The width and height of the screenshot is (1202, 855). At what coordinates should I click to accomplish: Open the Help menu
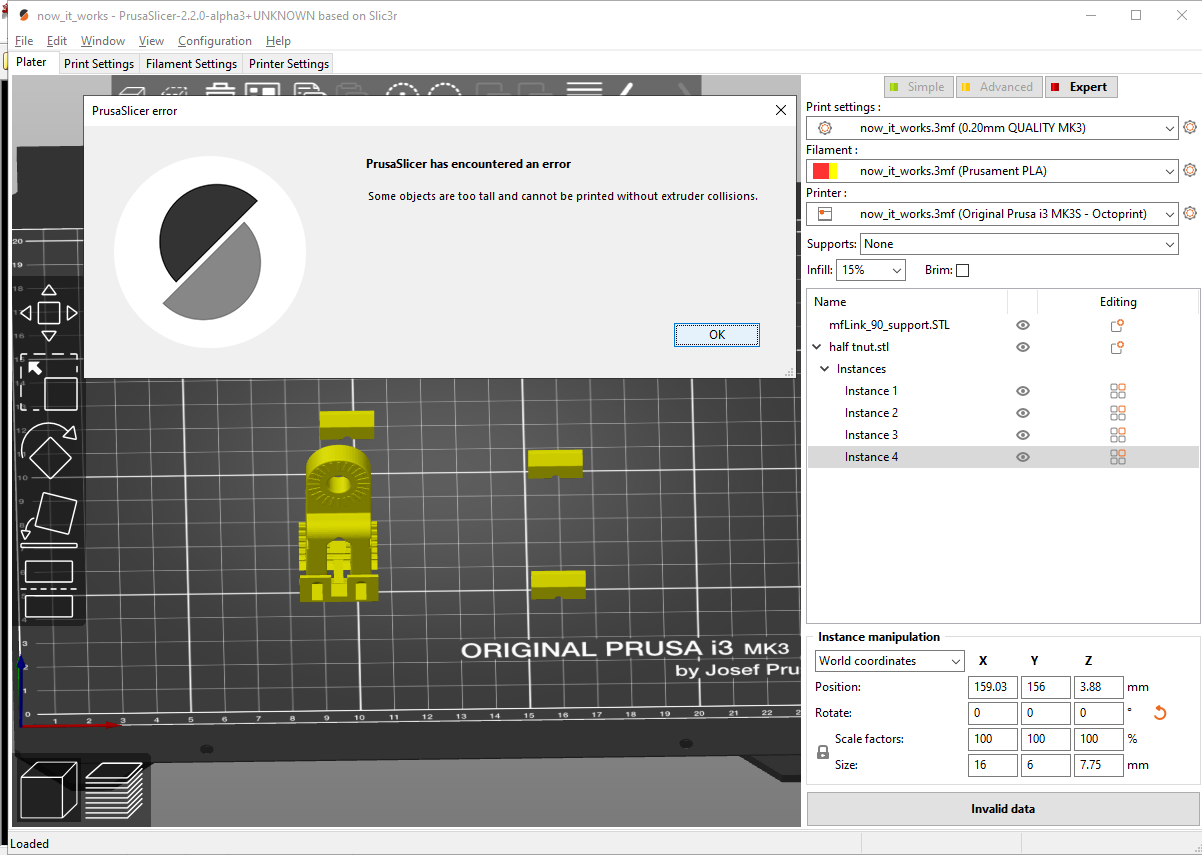[278, 41]
